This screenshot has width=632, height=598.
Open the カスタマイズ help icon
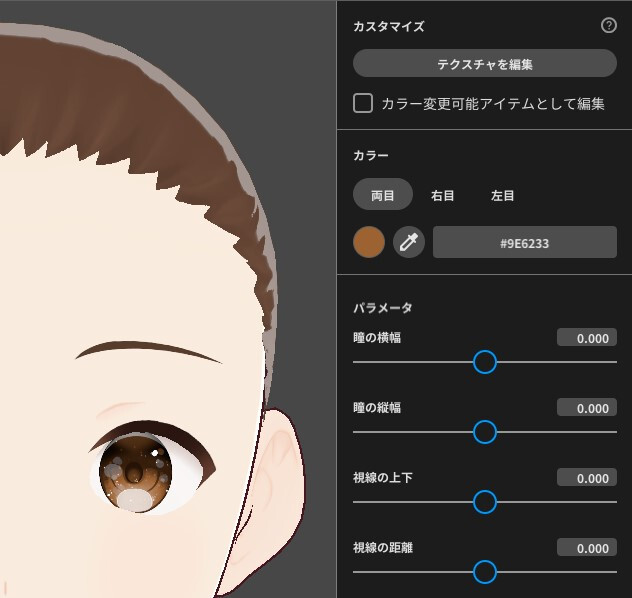click(608, 27)
